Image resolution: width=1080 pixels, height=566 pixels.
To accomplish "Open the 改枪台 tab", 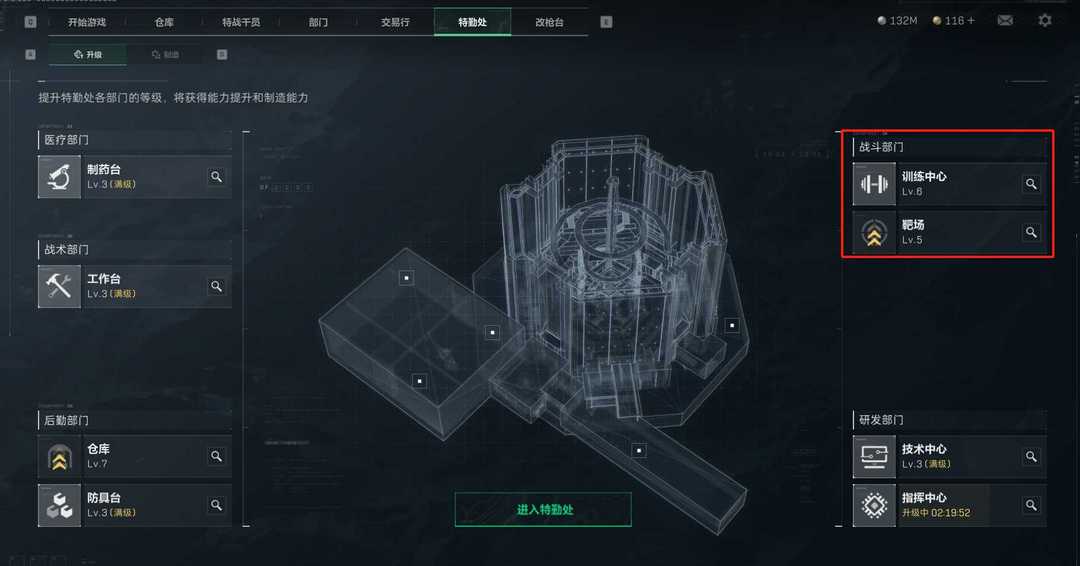I will click(550, 22).
